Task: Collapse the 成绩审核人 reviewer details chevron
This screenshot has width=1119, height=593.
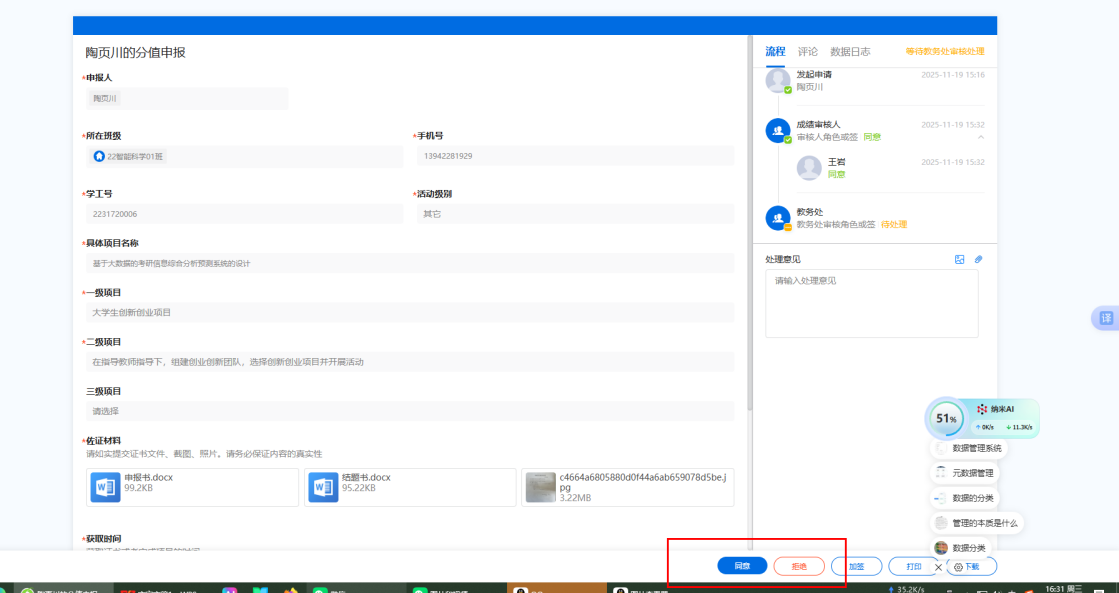Action: [x=980, y=137]
